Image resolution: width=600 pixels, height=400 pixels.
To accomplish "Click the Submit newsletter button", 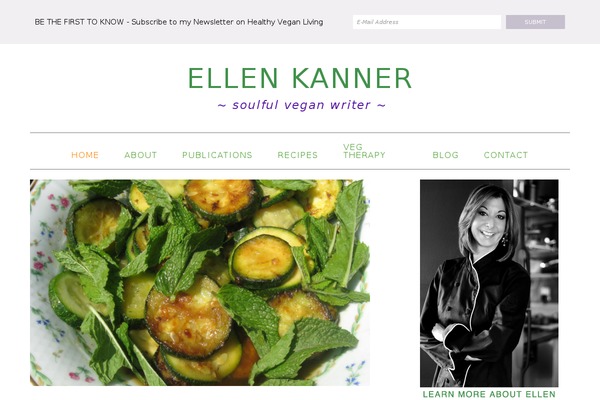I will [x=535, y=22].
